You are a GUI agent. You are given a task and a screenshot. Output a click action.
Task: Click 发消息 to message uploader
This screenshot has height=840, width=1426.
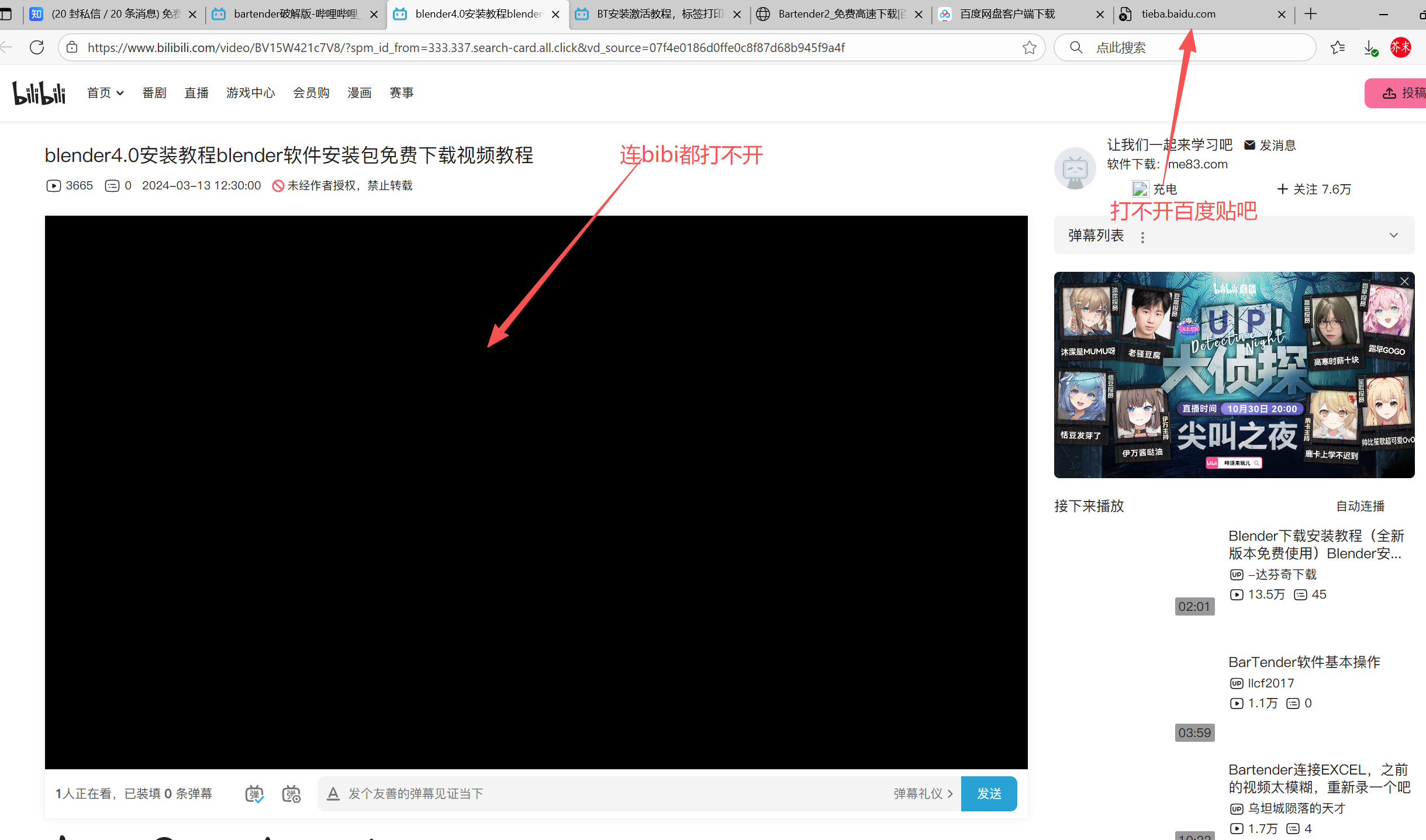pos(1270,145)
